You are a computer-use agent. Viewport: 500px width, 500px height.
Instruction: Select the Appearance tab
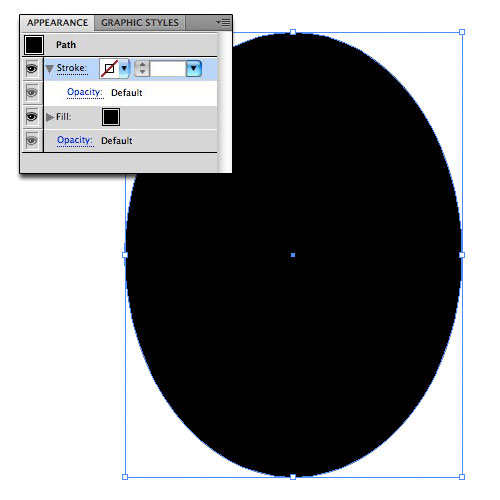[58, 23]
